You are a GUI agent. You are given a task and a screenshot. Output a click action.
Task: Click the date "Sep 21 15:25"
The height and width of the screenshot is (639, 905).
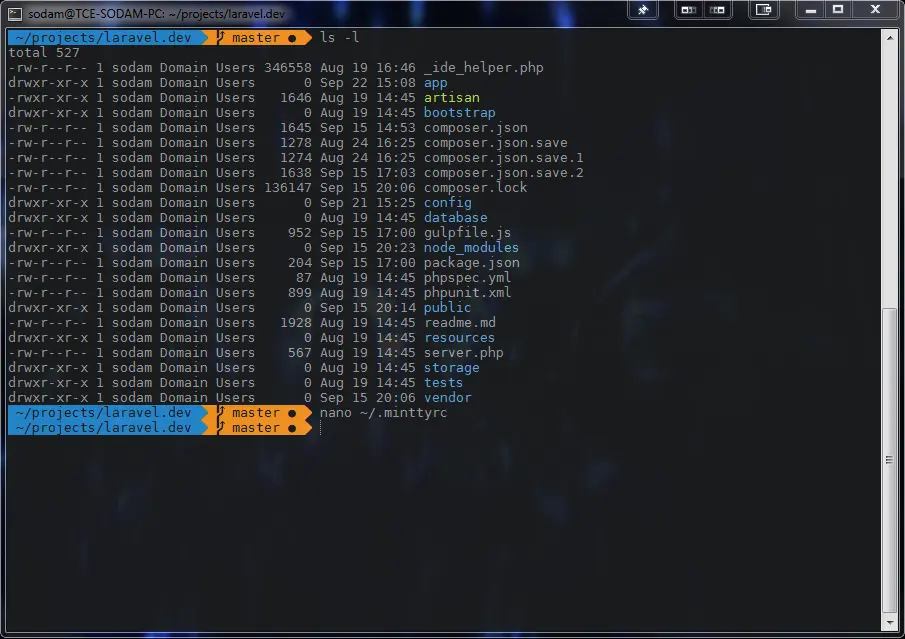(368, 203)
